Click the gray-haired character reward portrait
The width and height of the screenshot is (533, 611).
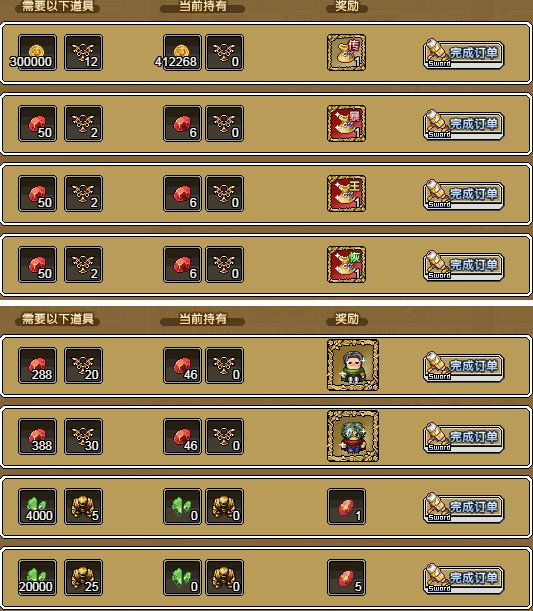[353, 365]
